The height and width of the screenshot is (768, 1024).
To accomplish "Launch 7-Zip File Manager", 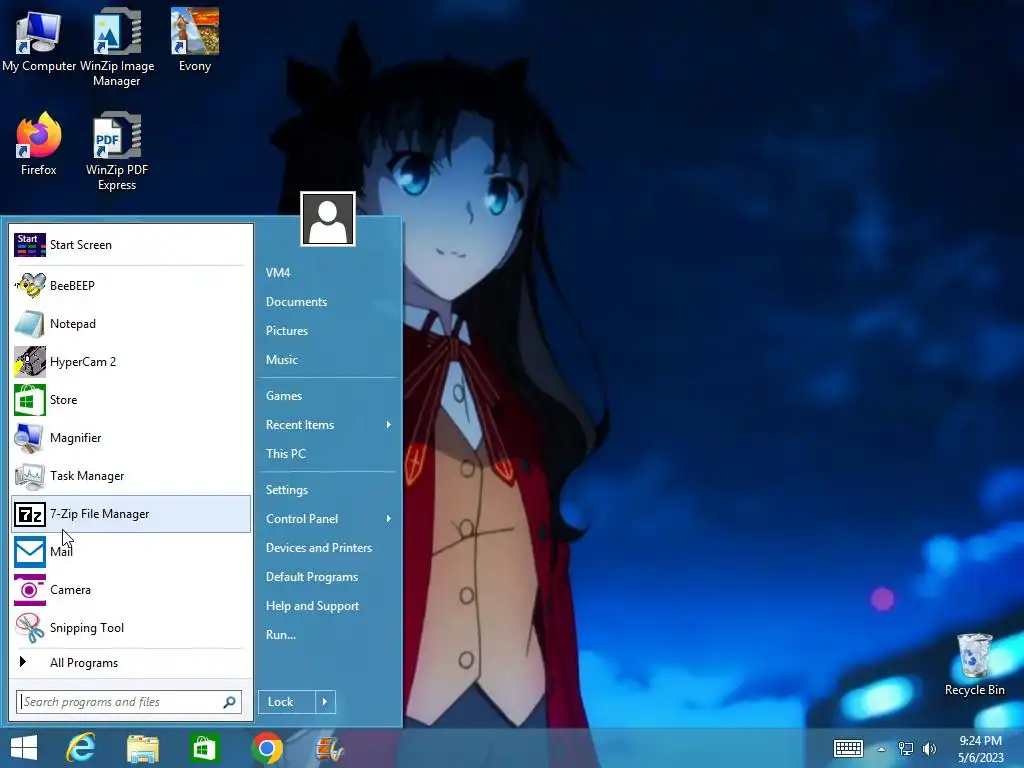I will (131, 514).
